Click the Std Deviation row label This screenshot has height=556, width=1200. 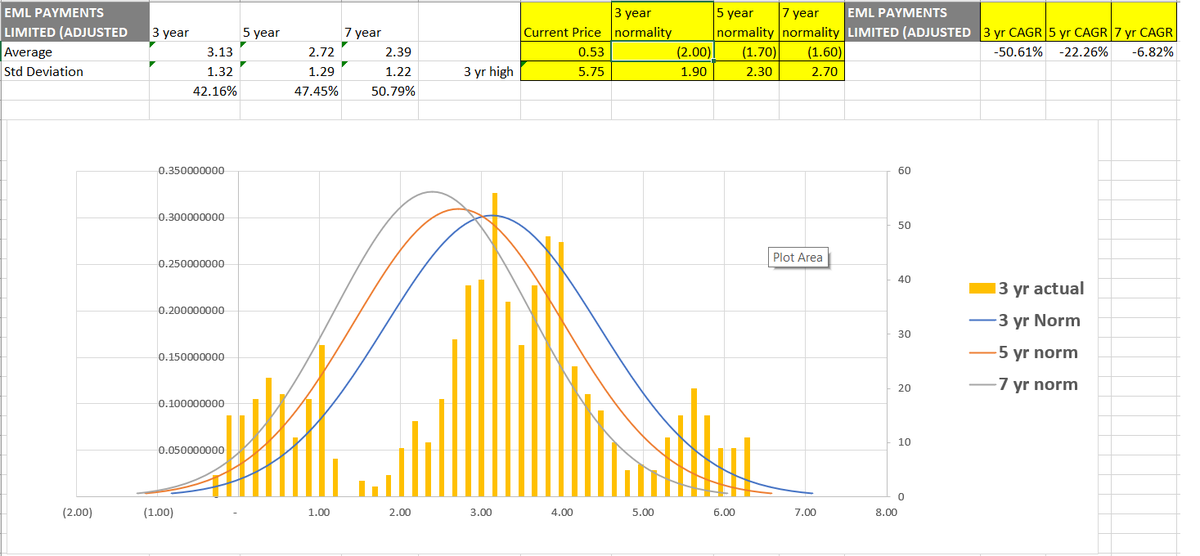[74, 72]
